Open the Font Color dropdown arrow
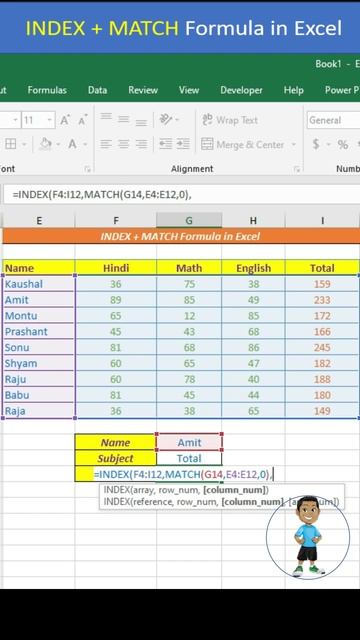Image resolution: width=360 pixels, height=640 pixels. 85,144
